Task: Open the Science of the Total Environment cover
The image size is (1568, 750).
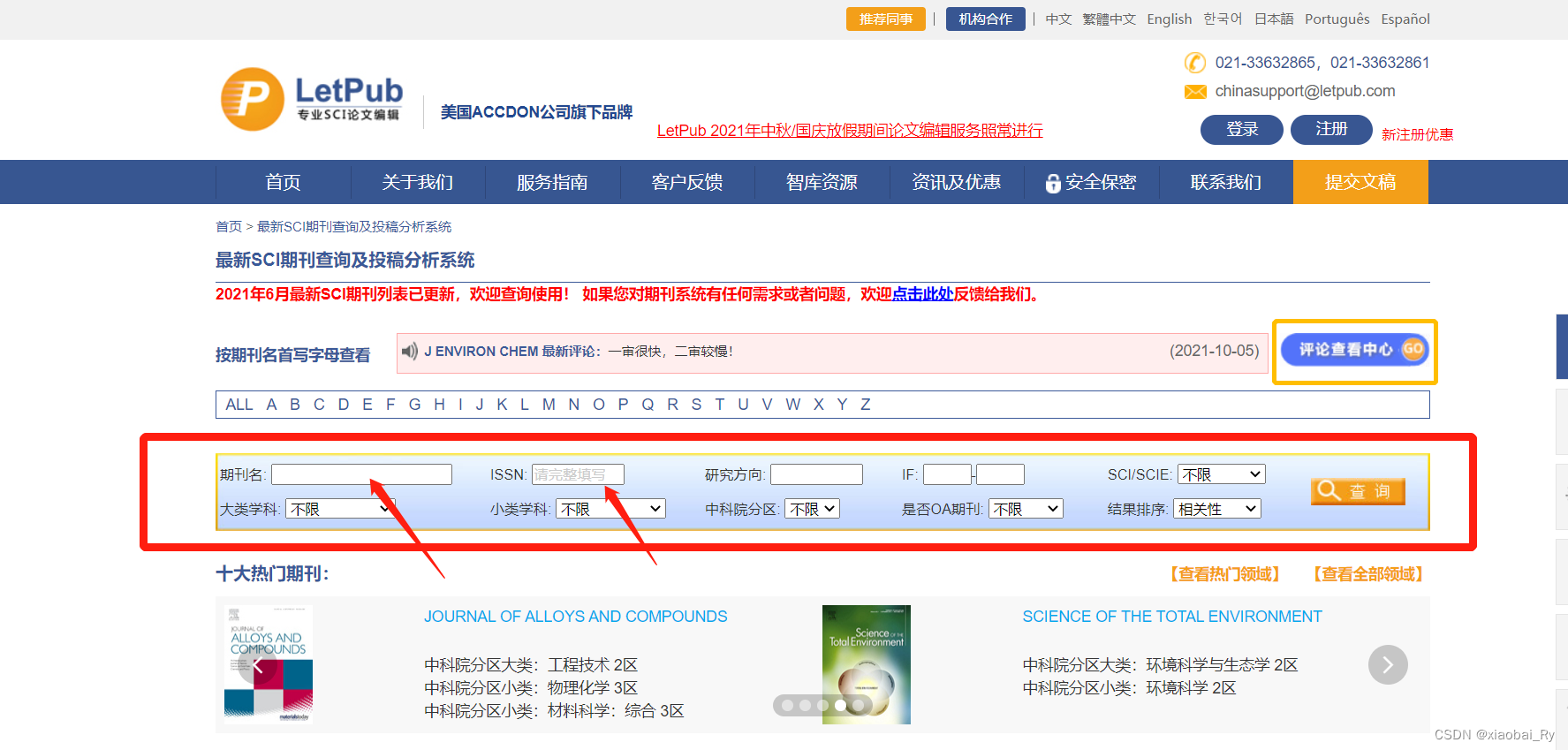Action: pyautogui.click(x=866, y=664)
